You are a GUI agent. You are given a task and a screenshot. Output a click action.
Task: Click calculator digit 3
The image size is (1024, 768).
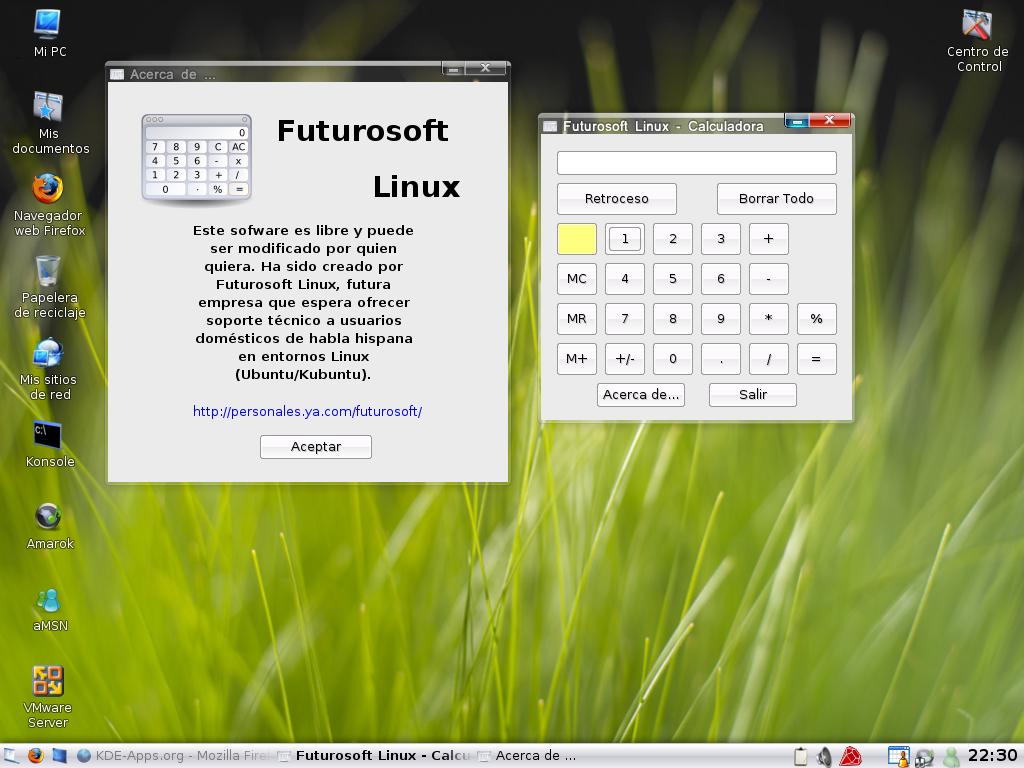click(x=721, y=239)
